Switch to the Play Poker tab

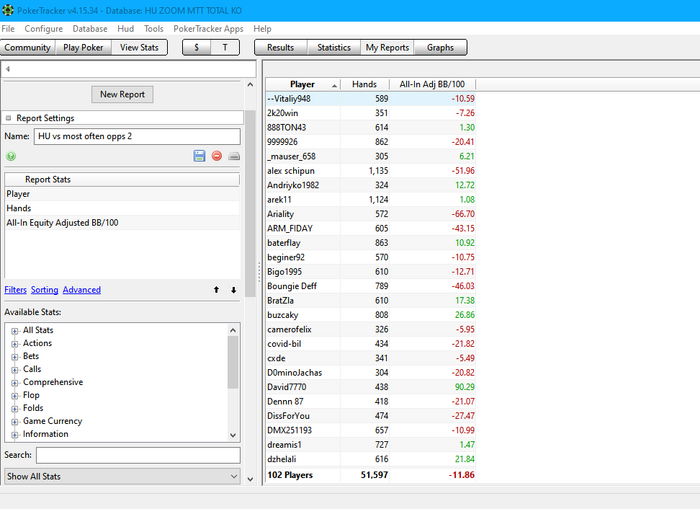pyautogui.click(x=83, y=47)
